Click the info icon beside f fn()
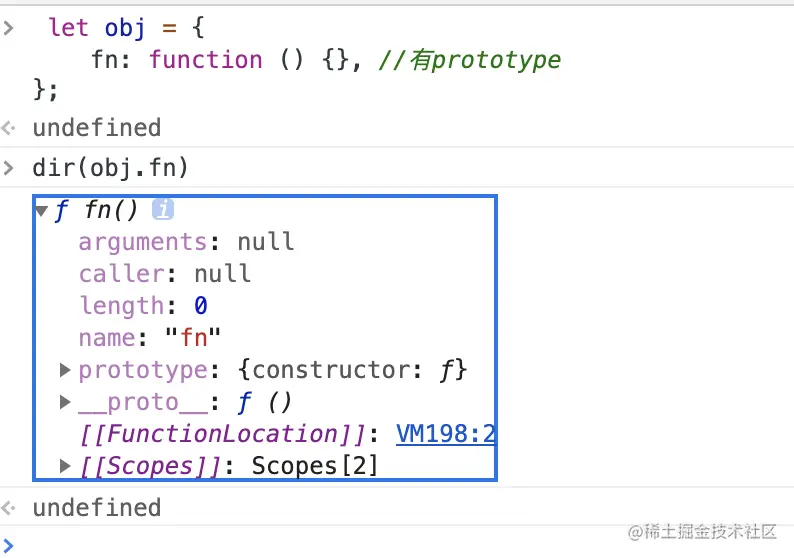 (162, 210)
